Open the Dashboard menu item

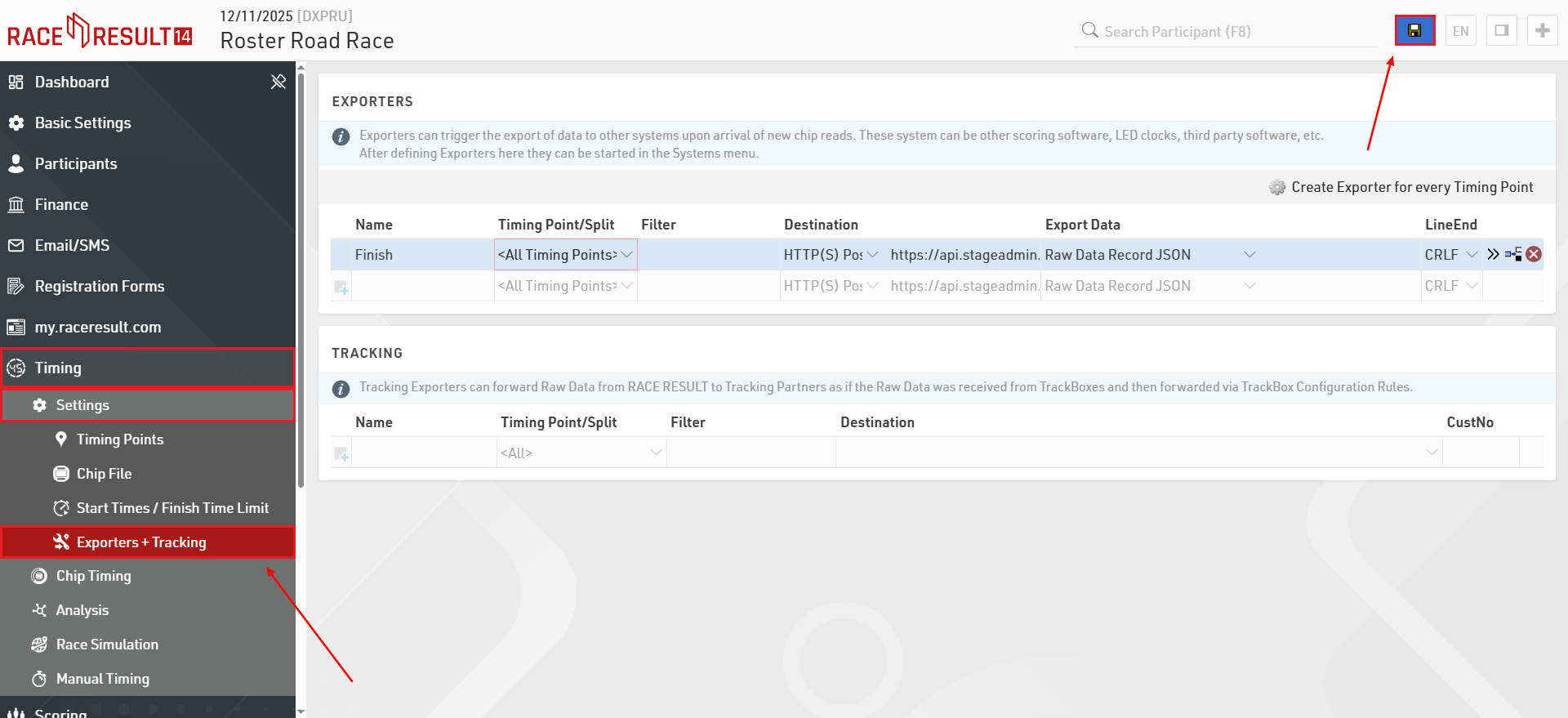pos(147,82)
